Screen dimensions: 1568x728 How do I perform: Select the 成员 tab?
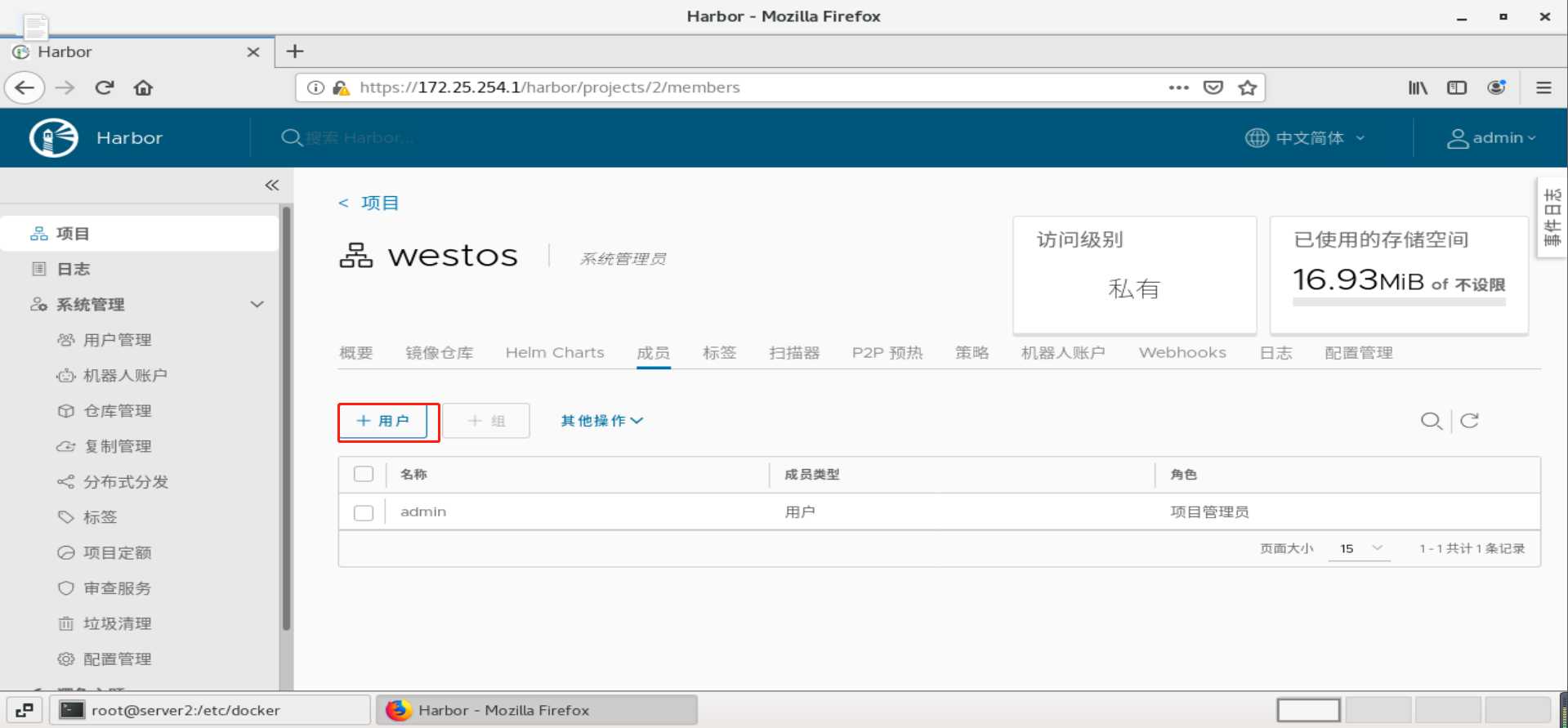(x=653, y=353)
